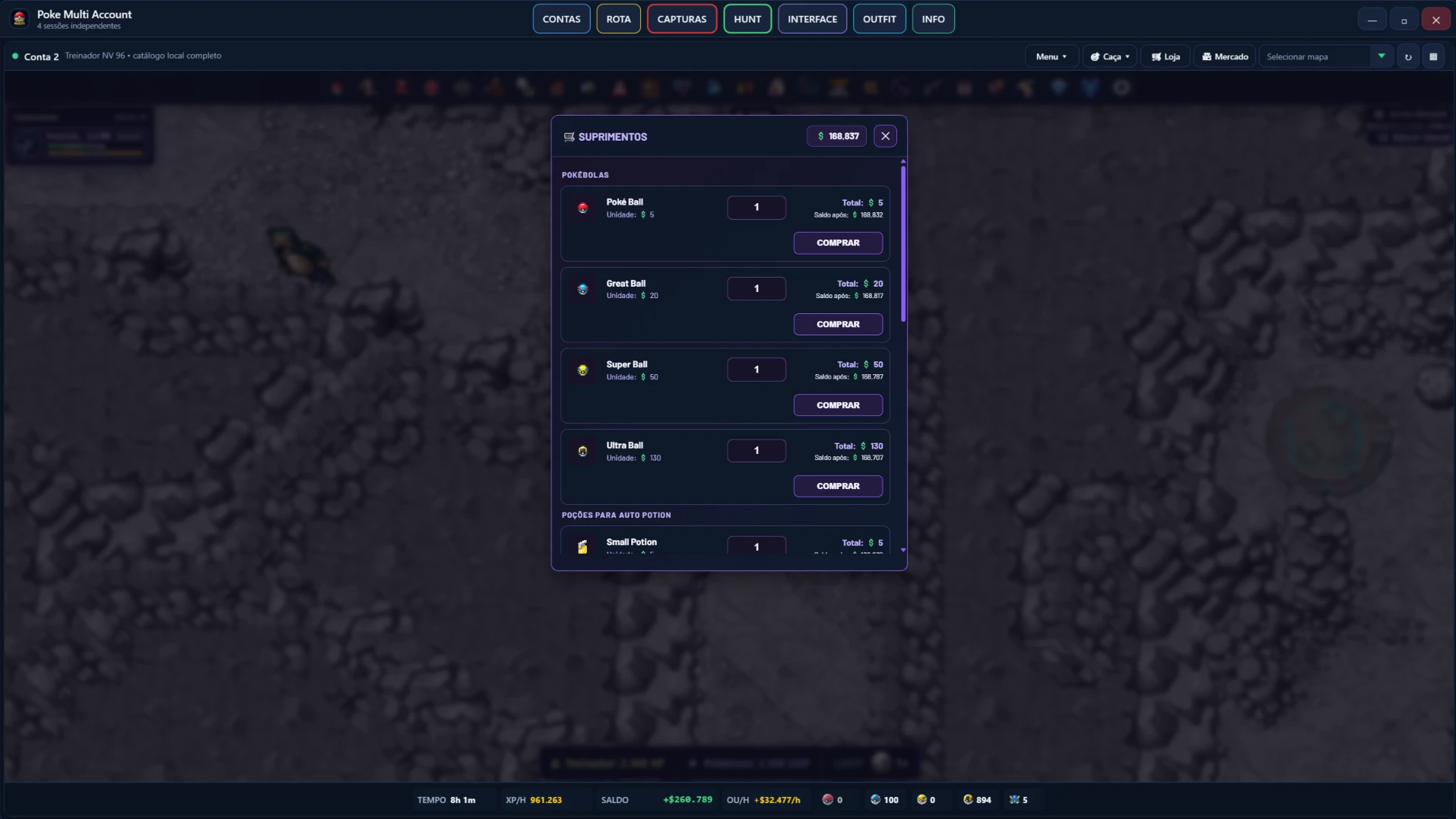Open the OUTFIT tab
Viewport: 1456px width, 819px height.
click(x=879, y=19)
